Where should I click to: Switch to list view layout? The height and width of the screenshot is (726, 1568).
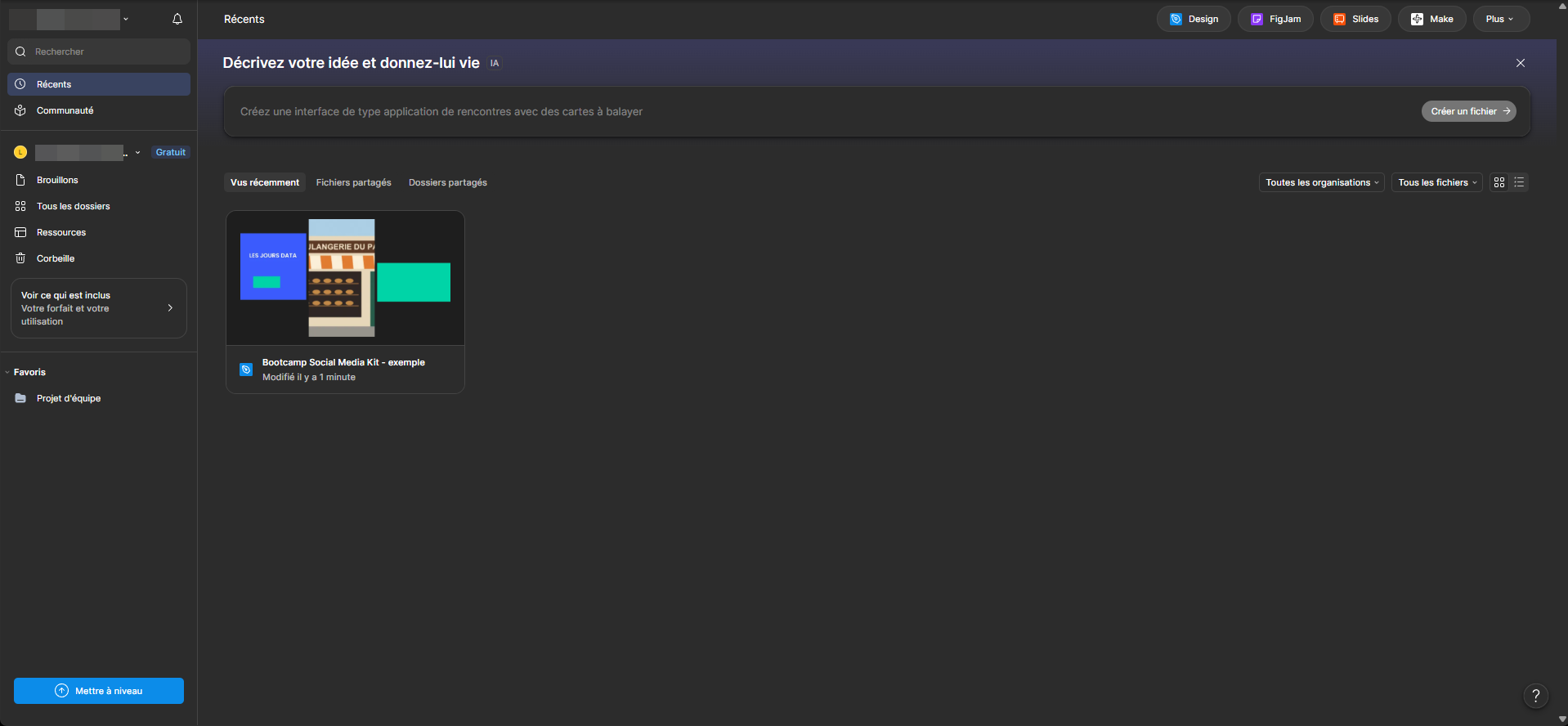click(1519, 182)
